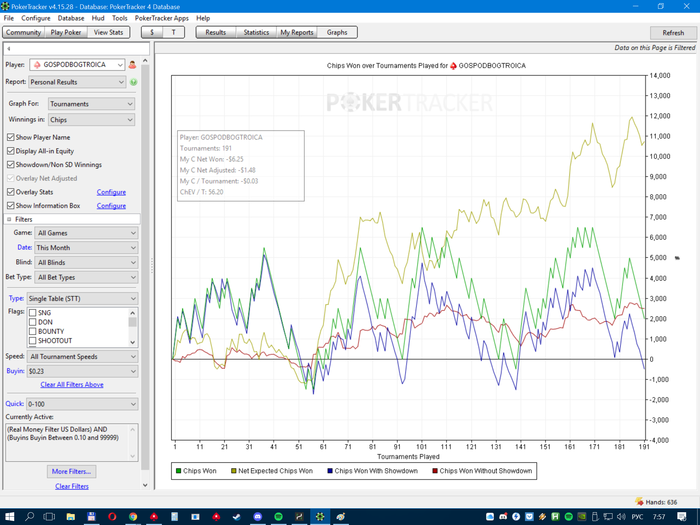
Task: Click the More Filters... button
Action: (71, 471)
